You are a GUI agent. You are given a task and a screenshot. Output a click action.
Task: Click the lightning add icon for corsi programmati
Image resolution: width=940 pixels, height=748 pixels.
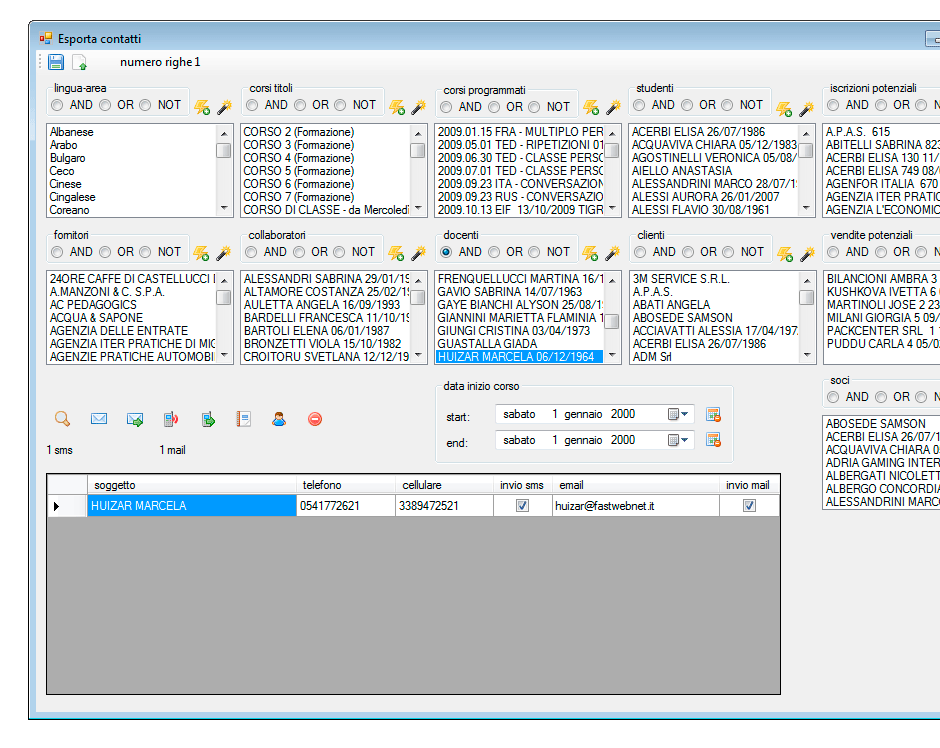tap(591, 107)
